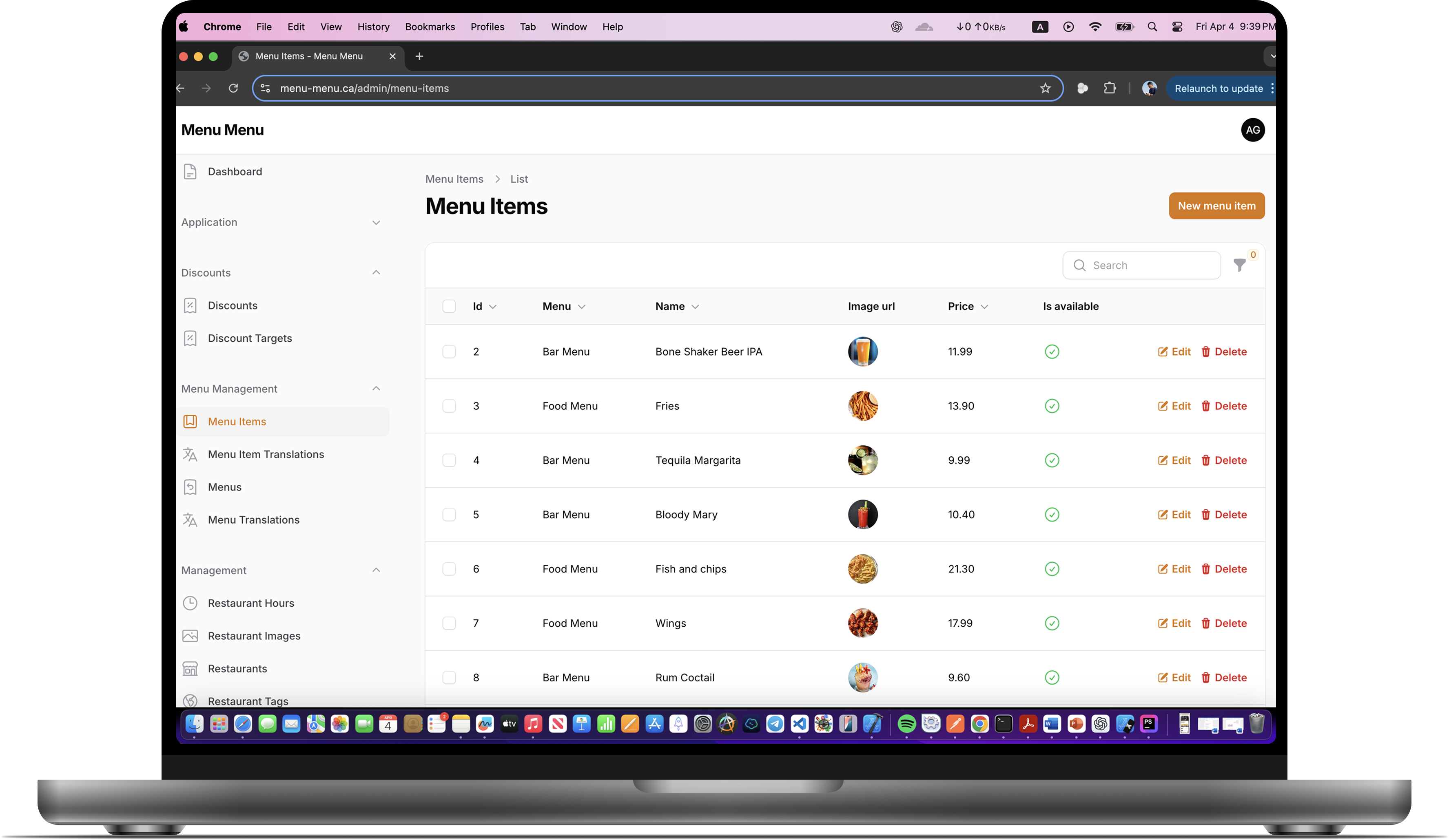Click the Menu Item Translations icon

(191, 454)
